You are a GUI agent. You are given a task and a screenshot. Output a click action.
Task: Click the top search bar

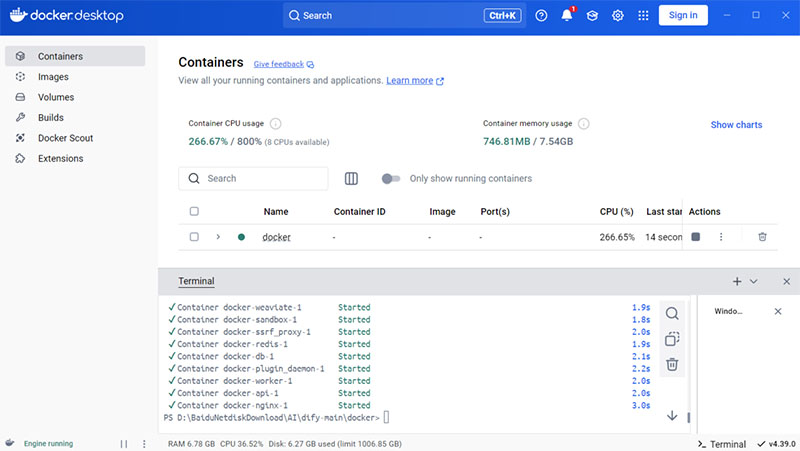404,15
